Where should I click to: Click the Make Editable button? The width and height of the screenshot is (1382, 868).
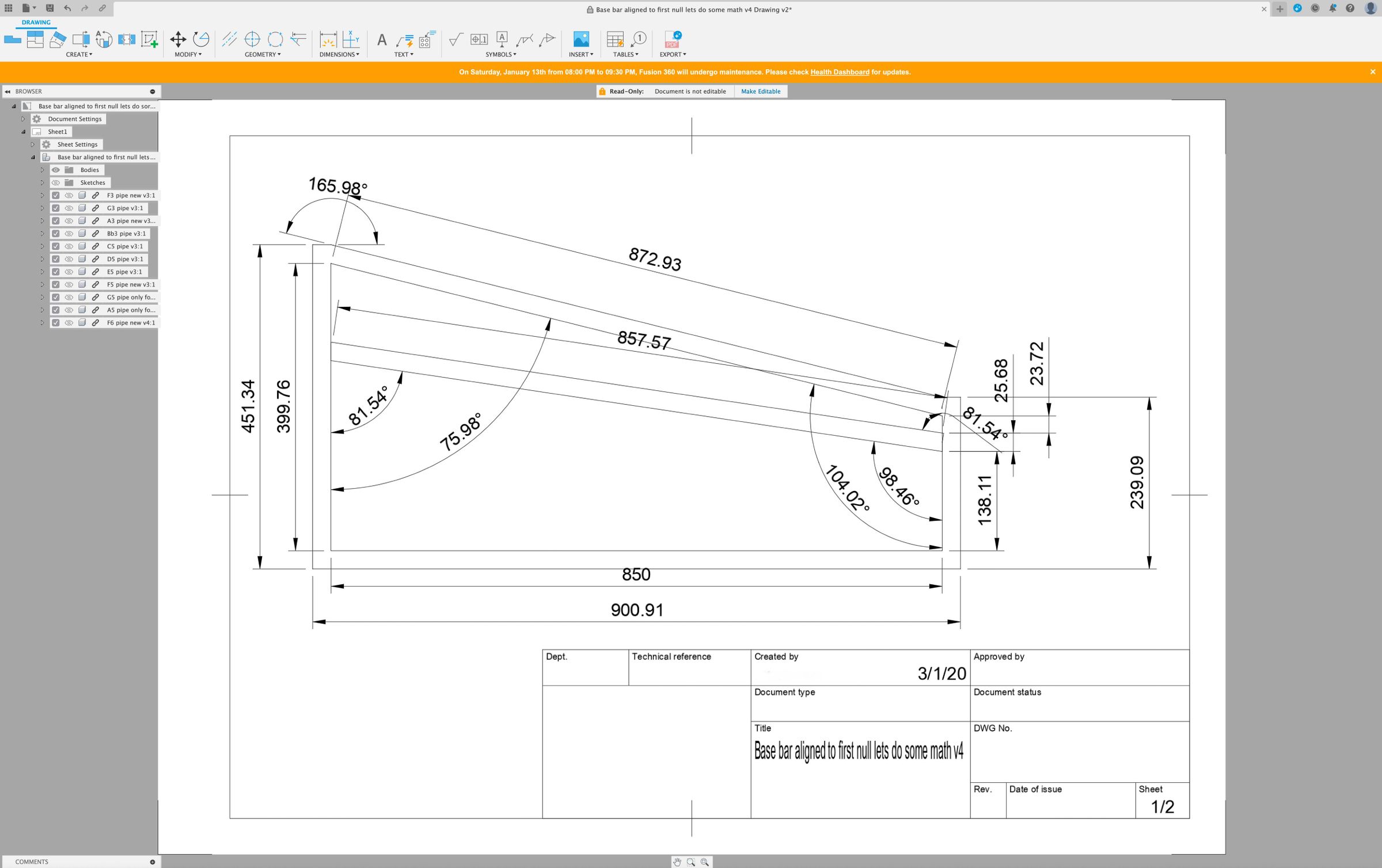coord(760,92)
